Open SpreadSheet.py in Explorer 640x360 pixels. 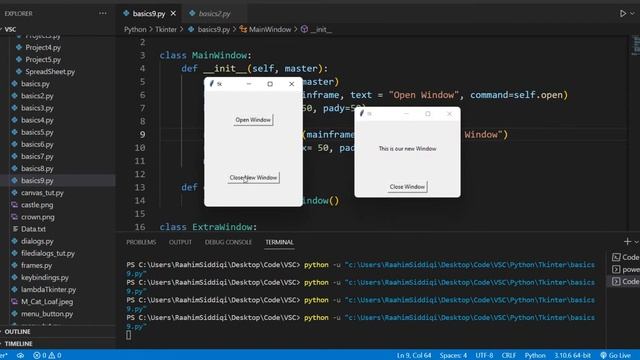pyautogui.click(x=50, y=72)
